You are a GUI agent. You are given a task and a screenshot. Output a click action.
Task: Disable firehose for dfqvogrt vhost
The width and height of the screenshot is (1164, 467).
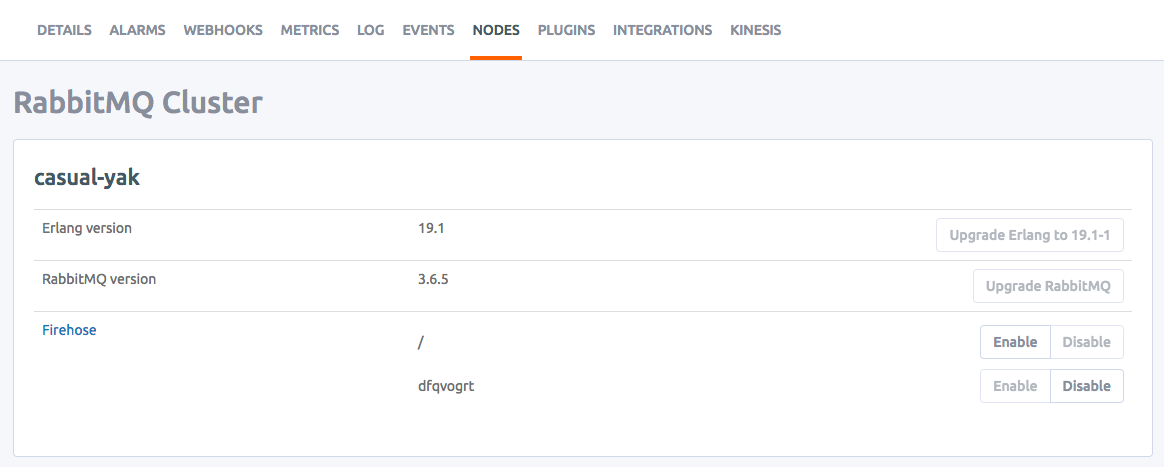[x=1087, y=386]
